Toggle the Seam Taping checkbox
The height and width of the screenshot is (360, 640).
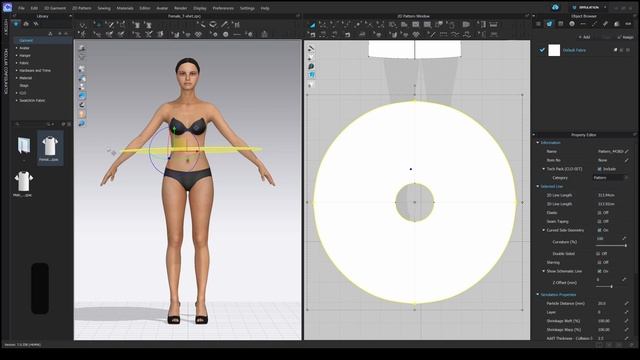[599, 222]
